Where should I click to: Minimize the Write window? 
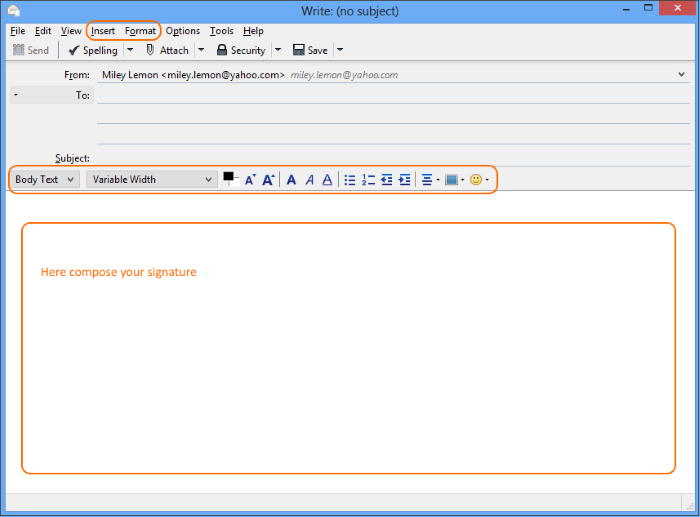coord(626,9)
